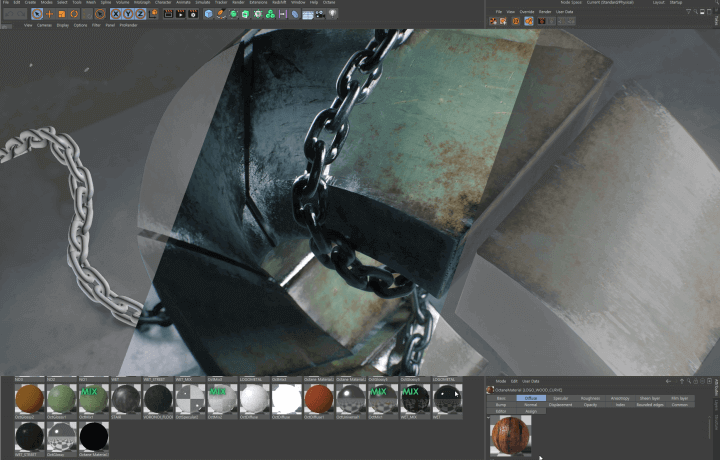This screenshot has width=720, height=460.
Task: Click the Displacement channel button
Action: click(x=560, y=404)
